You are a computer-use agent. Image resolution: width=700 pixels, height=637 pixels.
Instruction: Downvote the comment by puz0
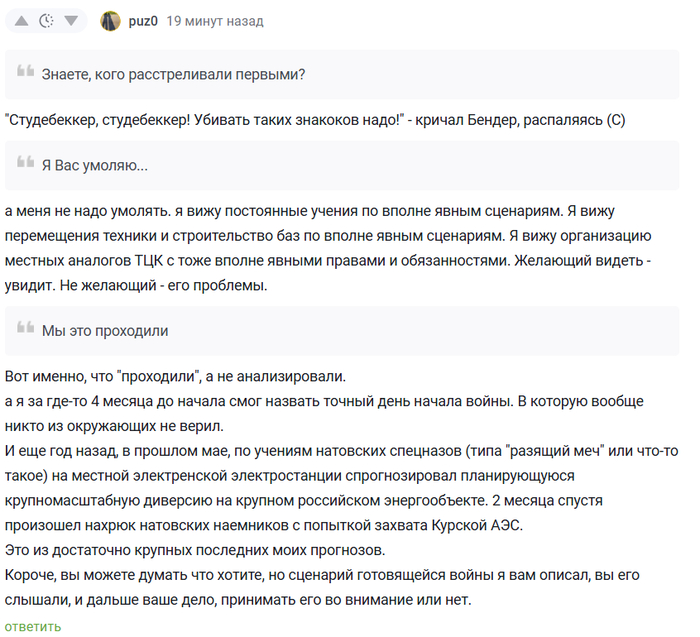70,21
